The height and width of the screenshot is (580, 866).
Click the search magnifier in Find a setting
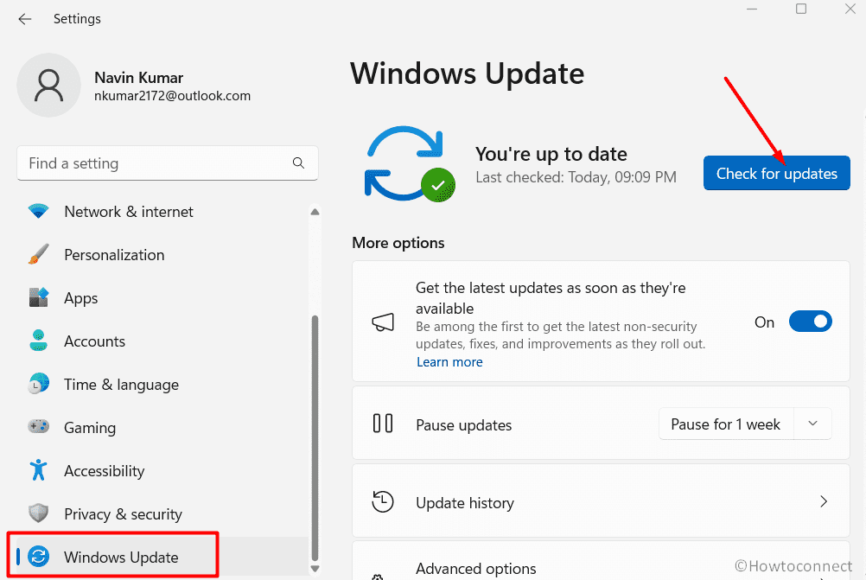tap(298, 163)
